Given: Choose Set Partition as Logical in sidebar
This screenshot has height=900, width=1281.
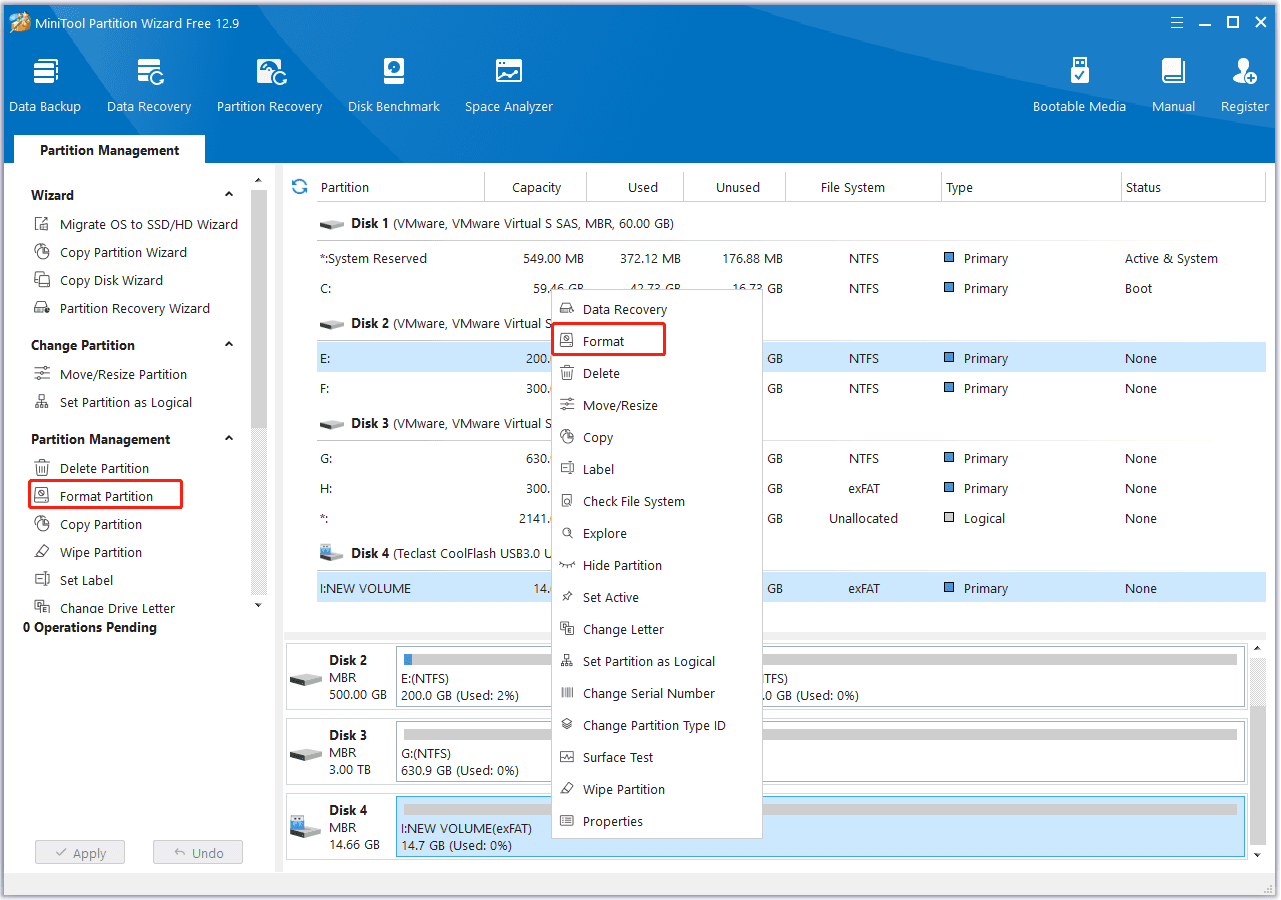Looking at the screenshot, I should [113, 402].
